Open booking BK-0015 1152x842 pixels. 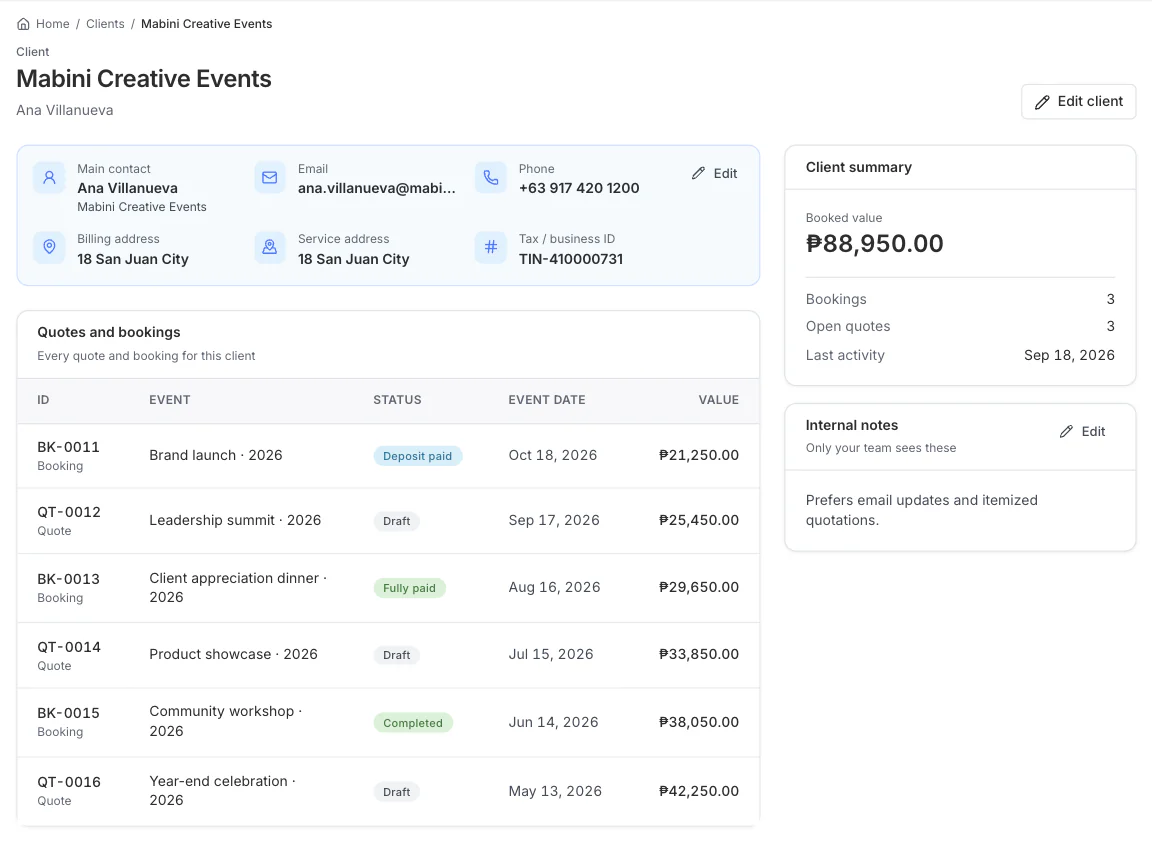click(x=68, y=713)
